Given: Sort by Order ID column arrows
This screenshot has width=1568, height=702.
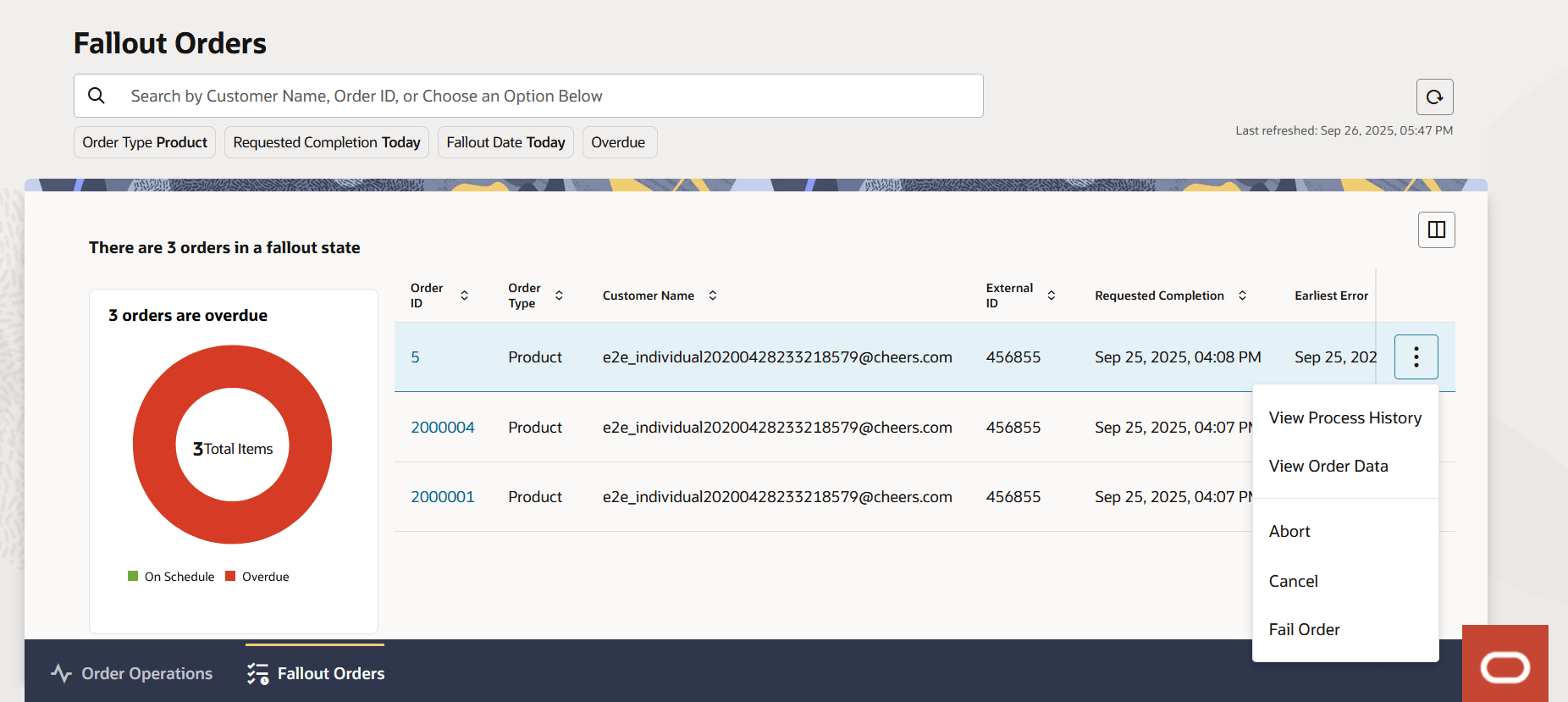Looking at the screenshot, I should pos(464,296).
